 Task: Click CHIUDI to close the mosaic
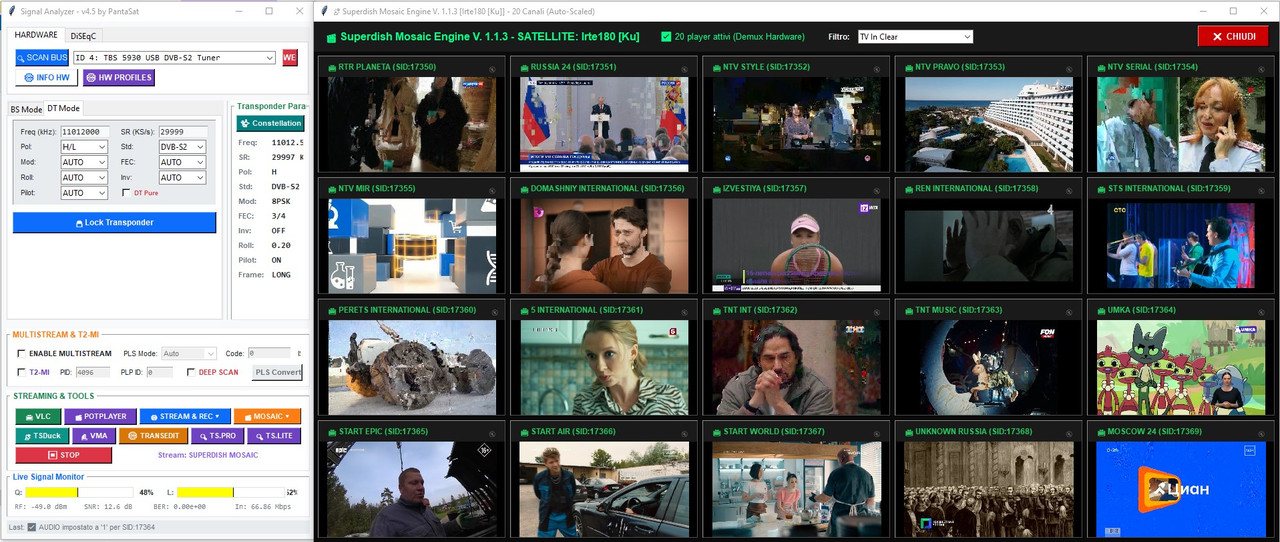coord(1233,36)
